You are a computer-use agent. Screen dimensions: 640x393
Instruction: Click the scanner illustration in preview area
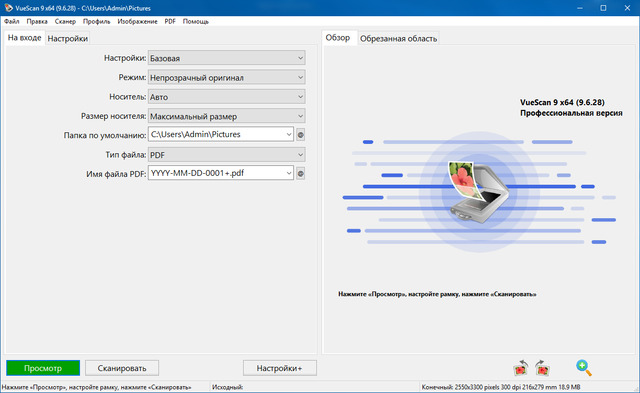point(478,192)
